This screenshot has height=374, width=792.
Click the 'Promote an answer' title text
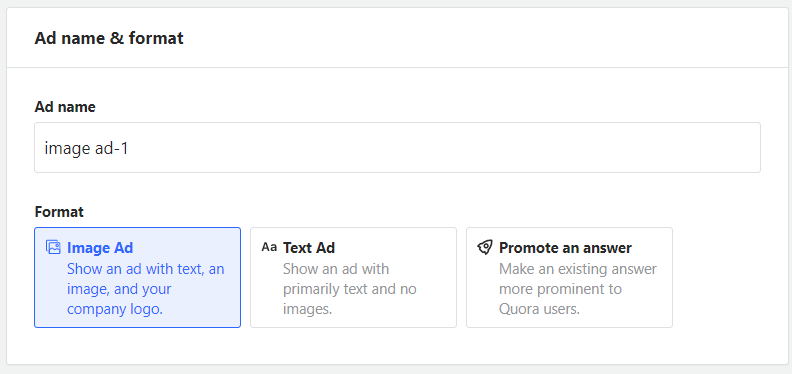(565, 248)
